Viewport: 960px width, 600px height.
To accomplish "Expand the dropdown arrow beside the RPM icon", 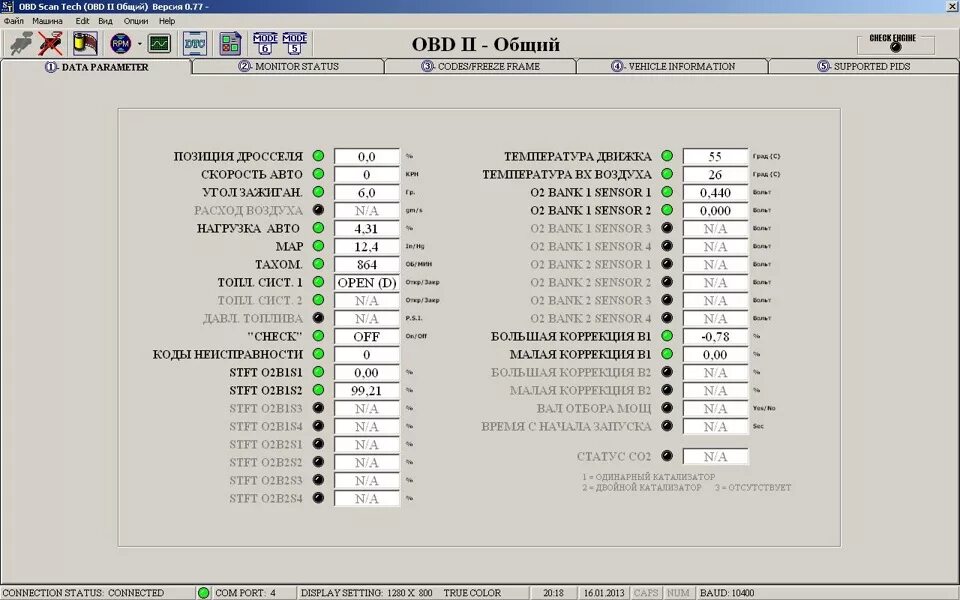I will 140,44.
